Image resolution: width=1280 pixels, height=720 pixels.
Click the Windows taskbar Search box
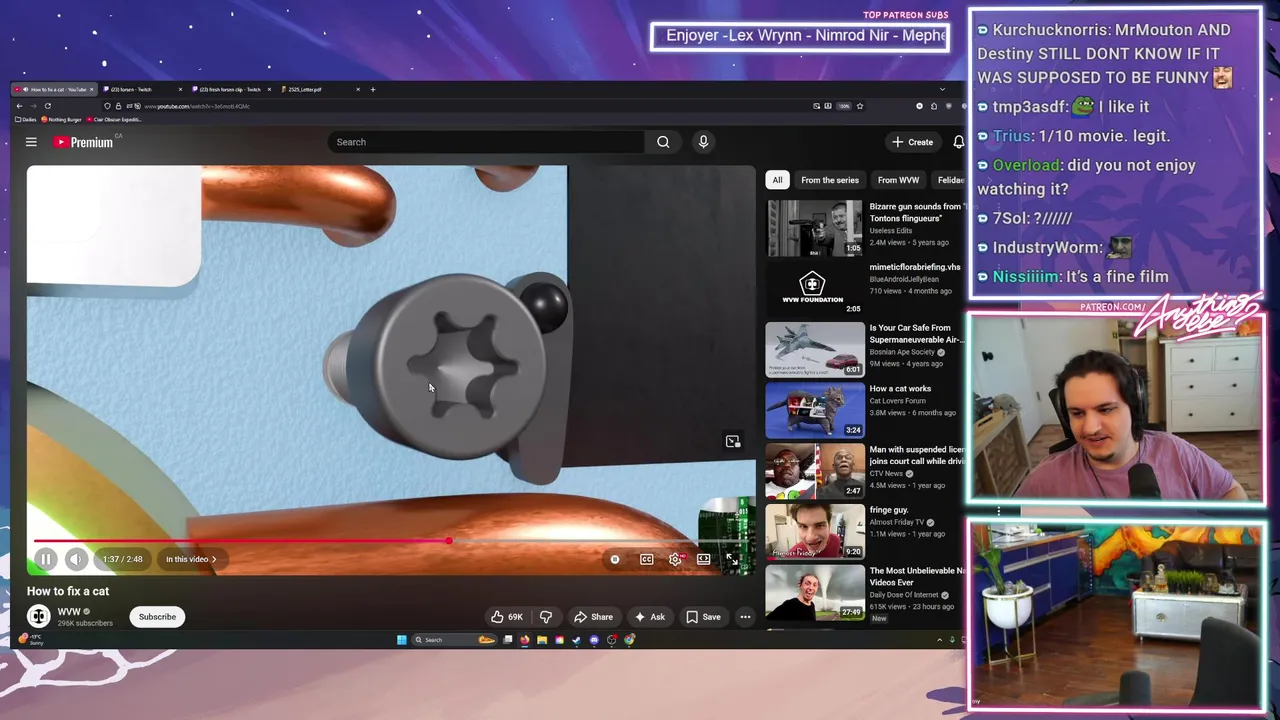(455, 640)
